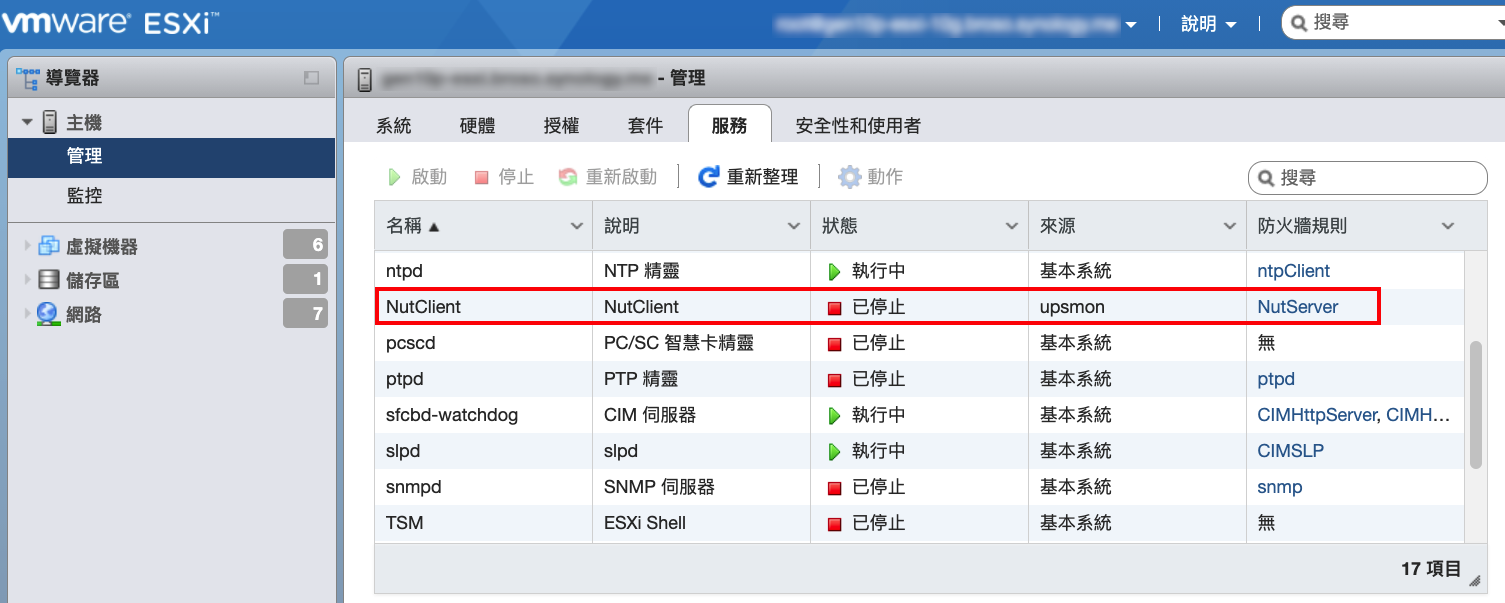Expand the 網路 tree node arrow
1505x603 pixels.
(x=28, y=314)
